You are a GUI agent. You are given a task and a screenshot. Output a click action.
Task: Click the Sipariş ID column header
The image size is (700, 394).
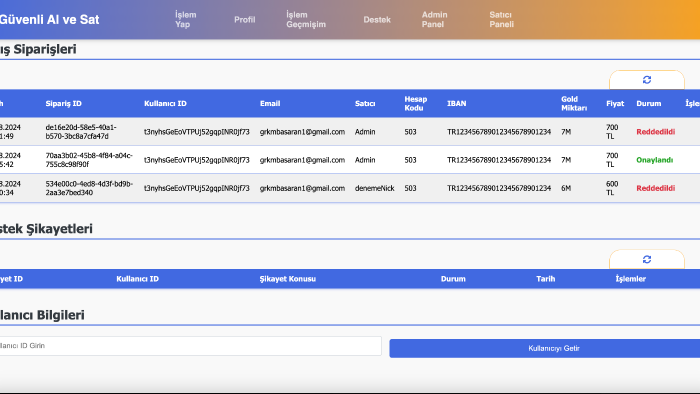point(63,104)
